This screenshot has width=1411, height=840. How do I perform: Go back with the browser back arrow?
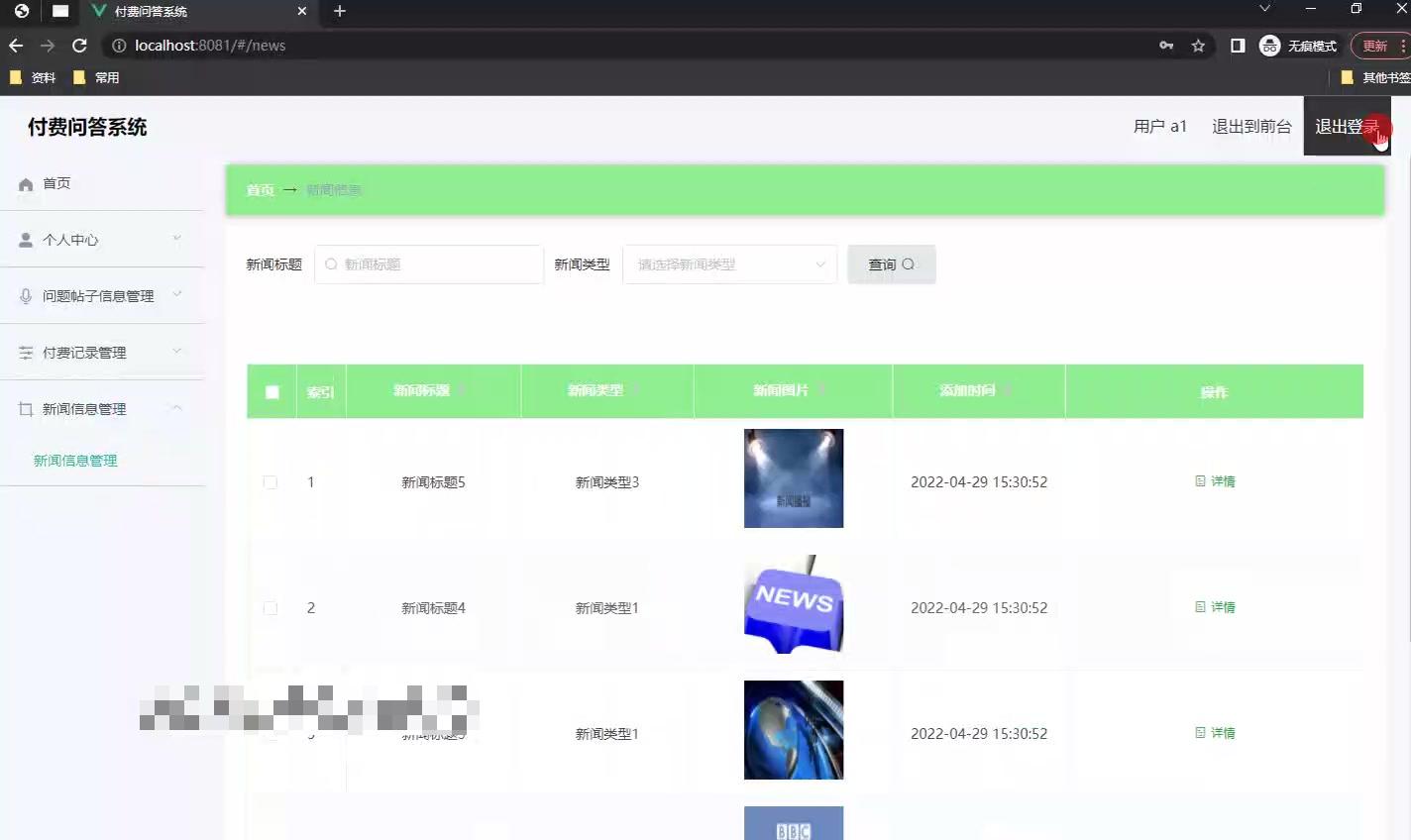point(16,46)
